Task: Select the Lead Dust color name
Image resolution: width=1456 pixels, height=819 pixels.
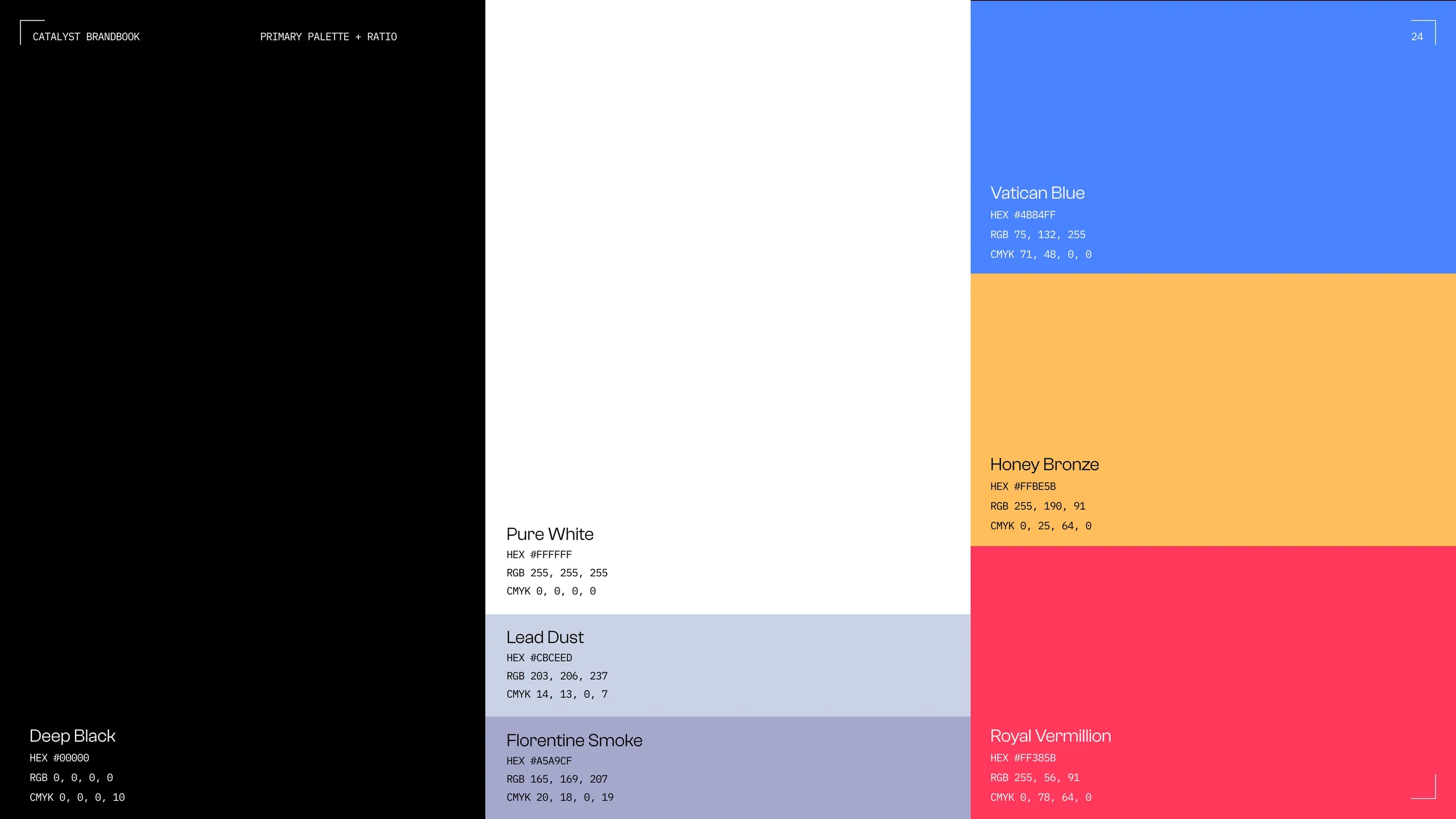Action: click(x=545, y=638)
